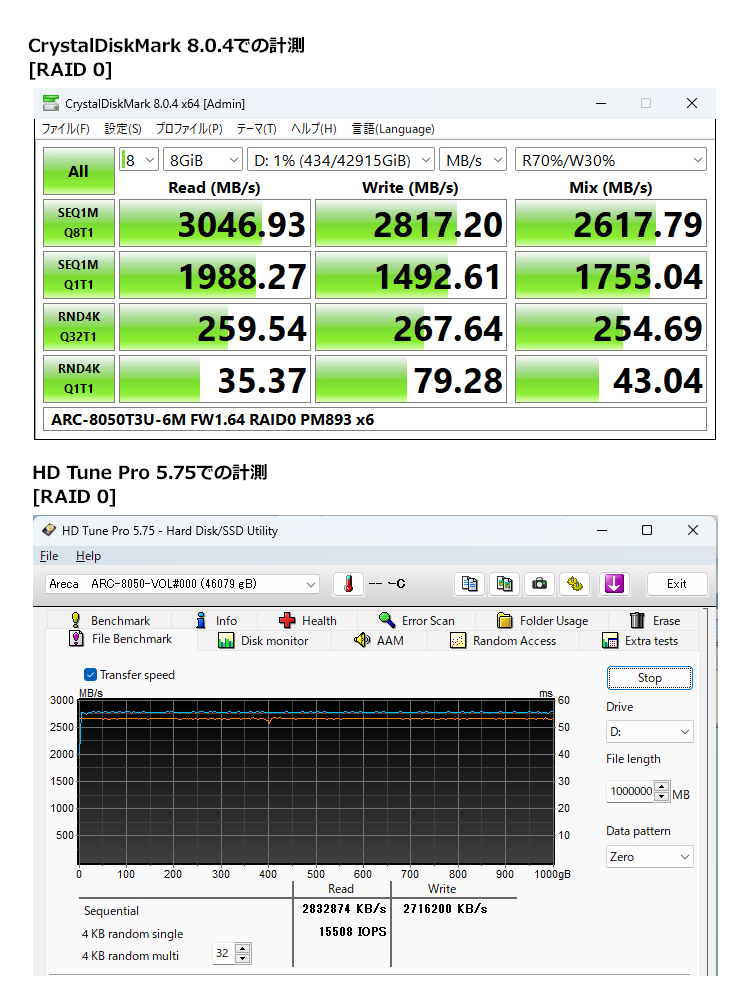Click the copy info to clipboard icon
750x1000 pixels.
469,584
